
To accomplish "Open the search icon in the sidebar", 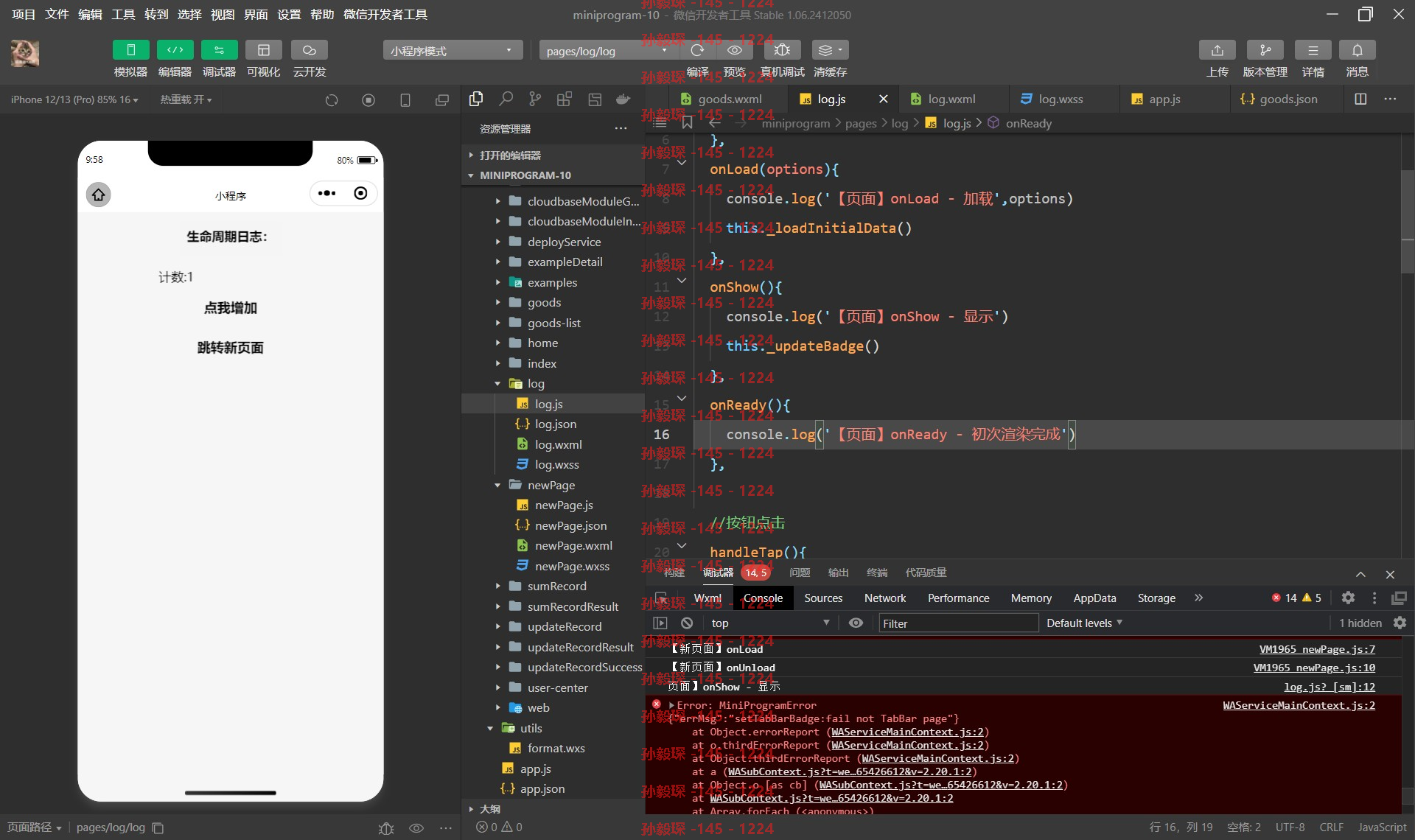I will click(506, 99).
